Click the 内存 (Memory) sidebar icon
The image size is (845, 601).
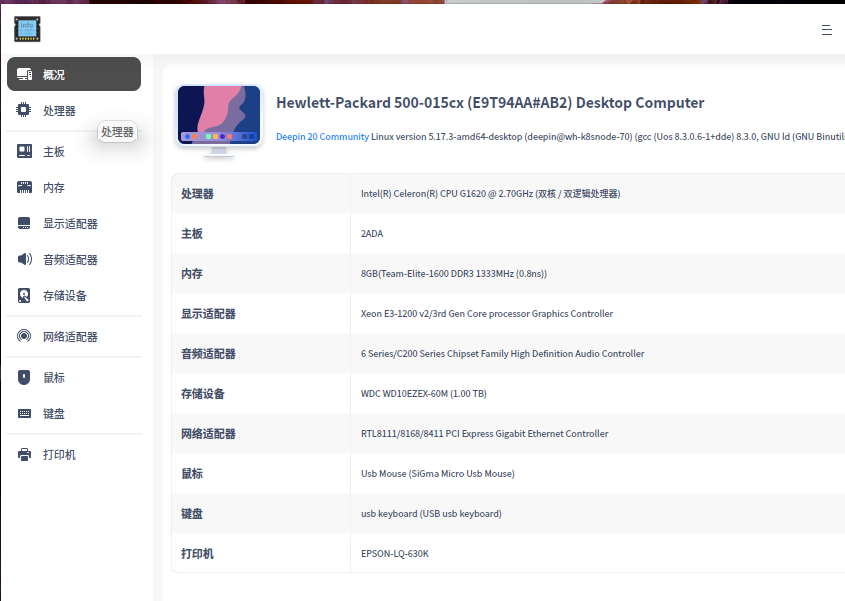click(23, 186)
